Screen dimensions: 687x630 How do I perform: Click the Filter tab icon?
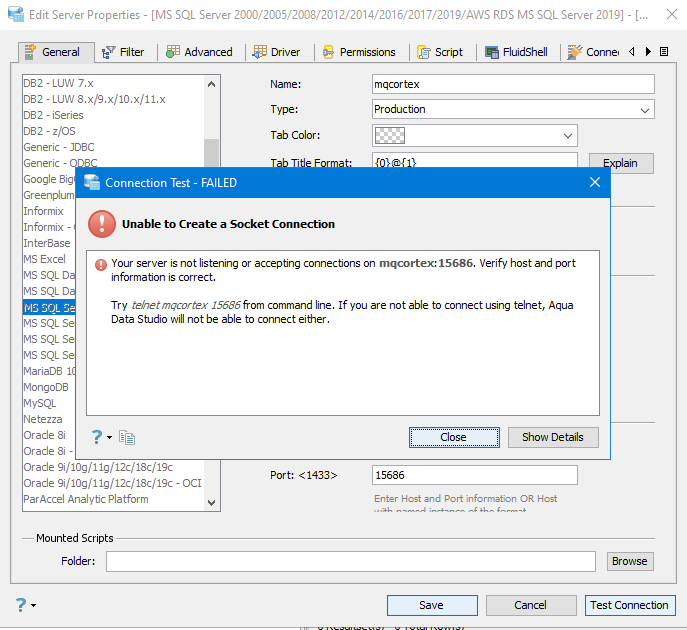coord(108,52)
